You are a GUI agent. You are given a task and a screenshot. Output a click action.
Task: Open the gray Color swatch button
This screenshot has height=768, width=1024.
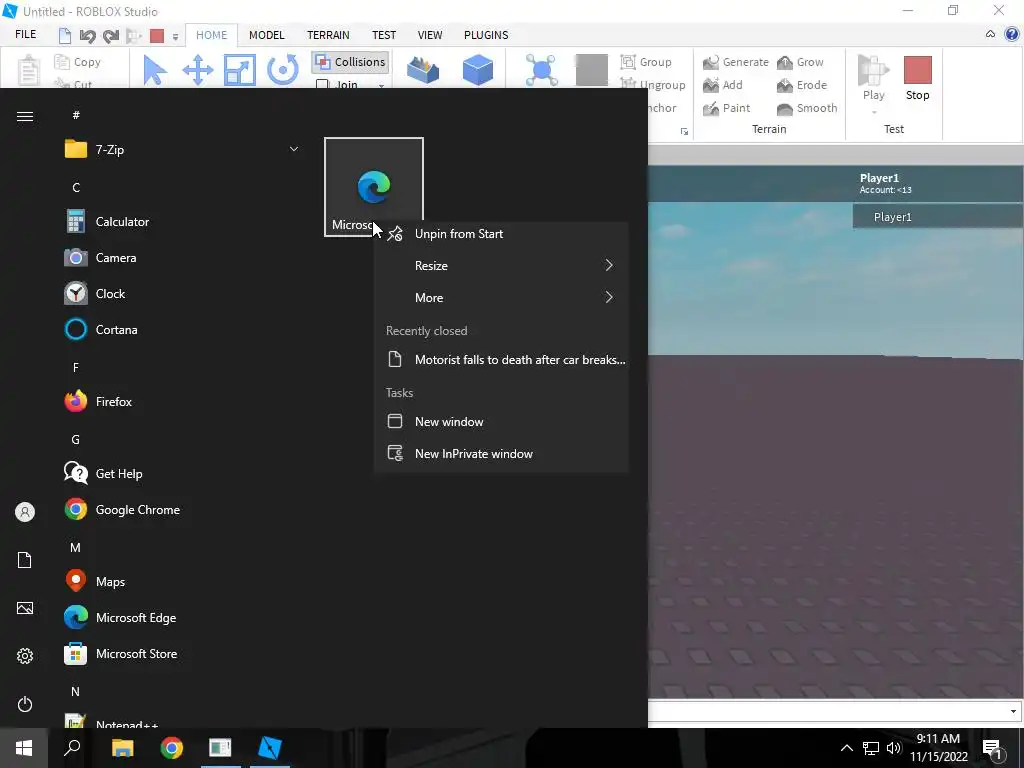[x=592, y=70]
